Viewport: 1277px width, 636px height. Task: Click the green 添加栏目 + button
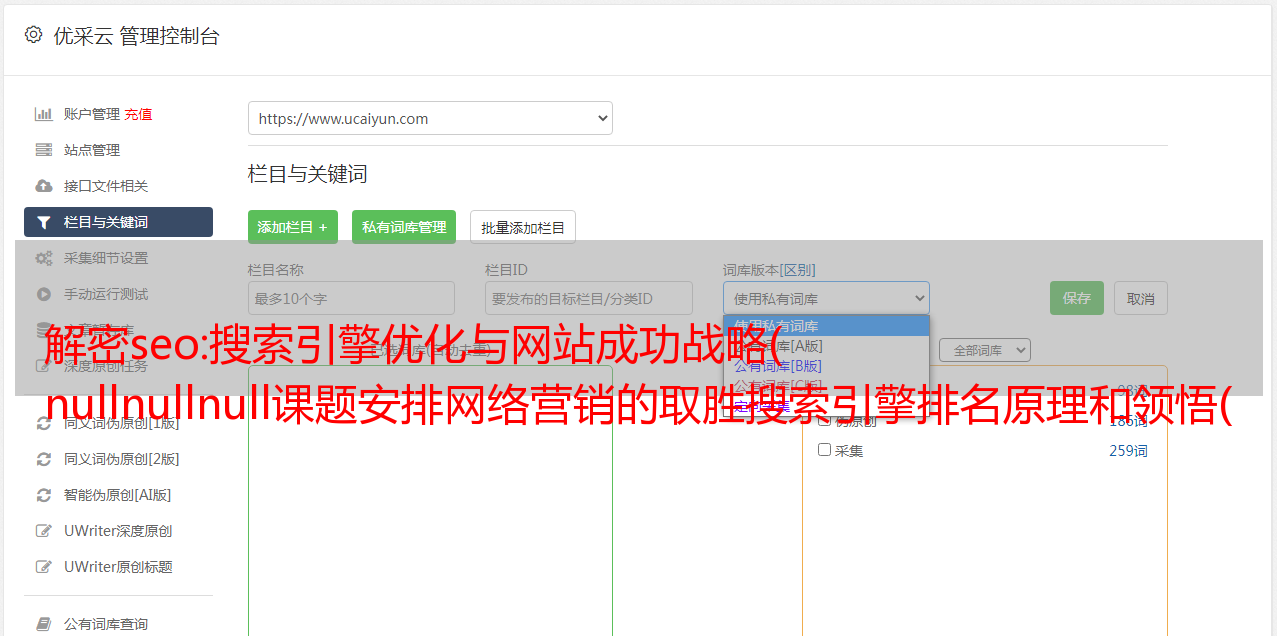(293, 227)
